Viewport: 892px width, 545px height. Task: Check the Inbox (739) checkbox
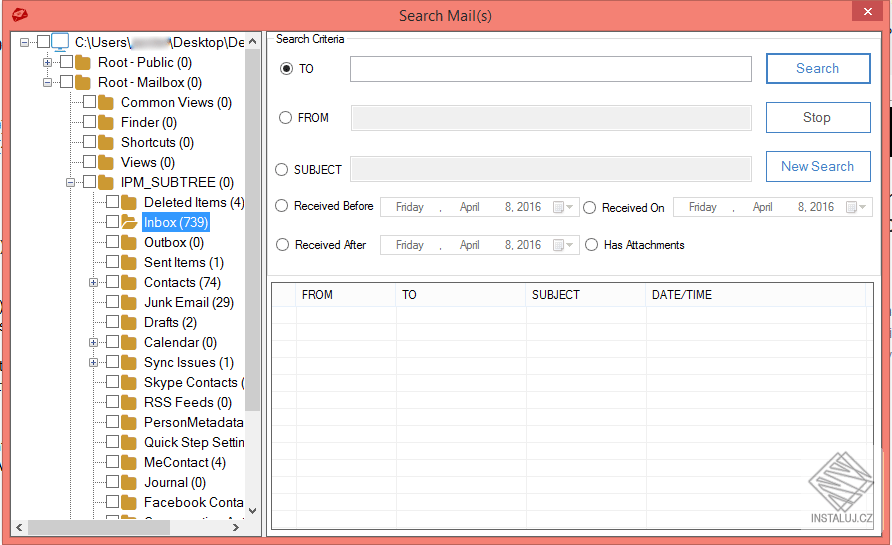[113, 221]
